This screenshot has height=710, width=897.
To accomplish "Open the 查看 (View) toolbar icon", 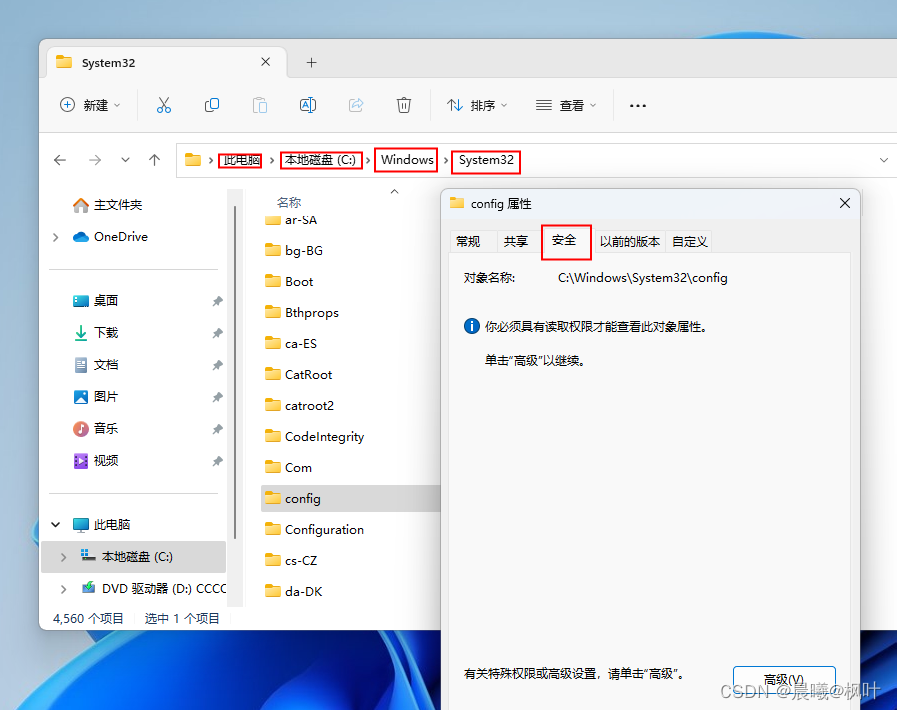I will 566,105.
